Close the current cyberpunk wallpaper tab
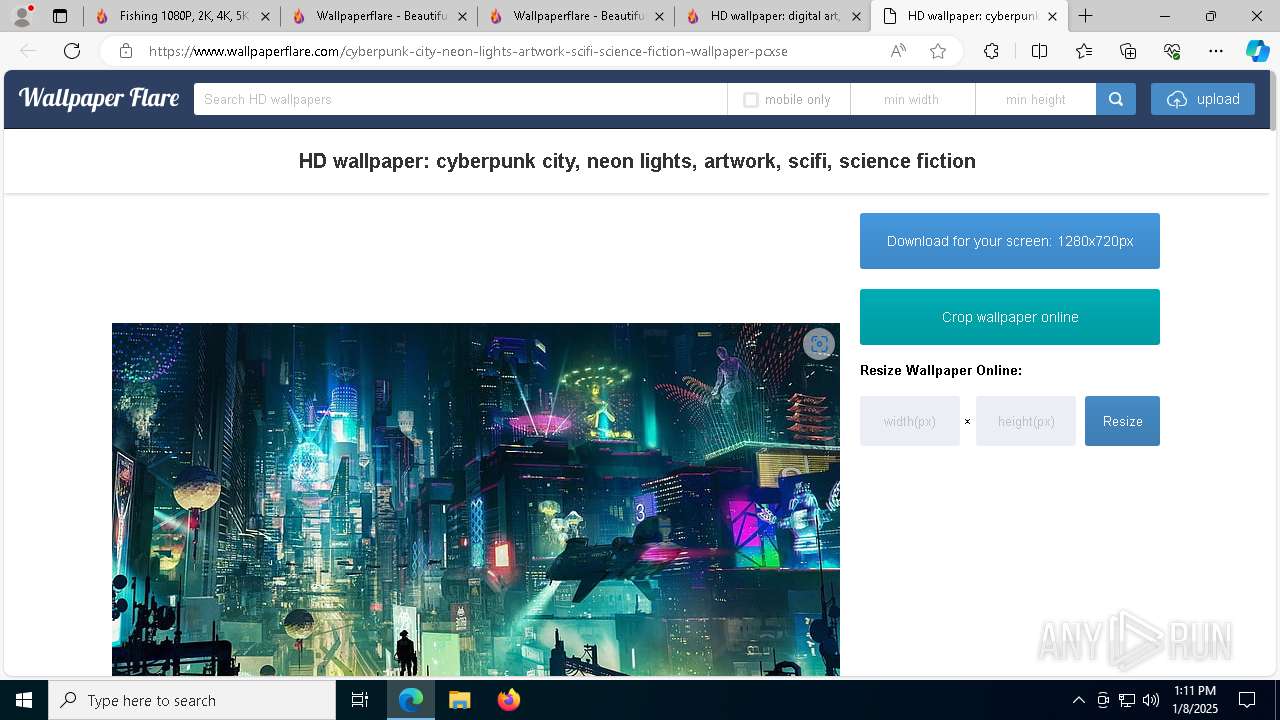This screenshot has width=1280, height=720. pos(1052,16)
